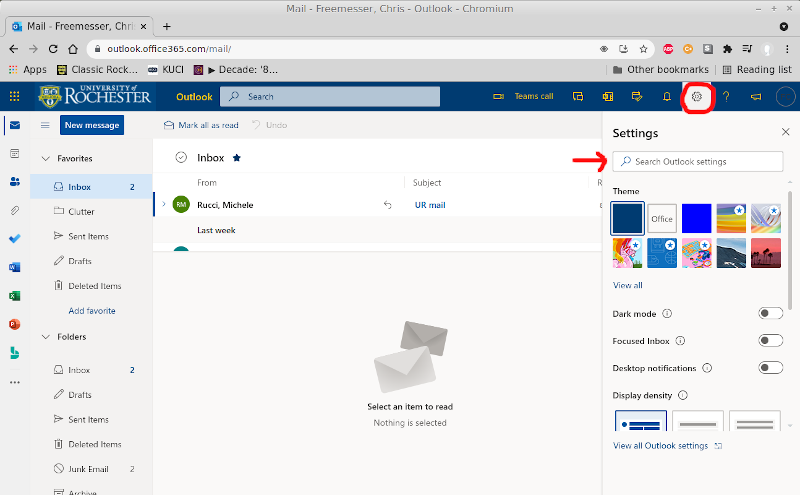Open the Calendar icon in left rail
Image resolution: width=800 pixels, height=495 pixels.
click(x=14, y=153)
